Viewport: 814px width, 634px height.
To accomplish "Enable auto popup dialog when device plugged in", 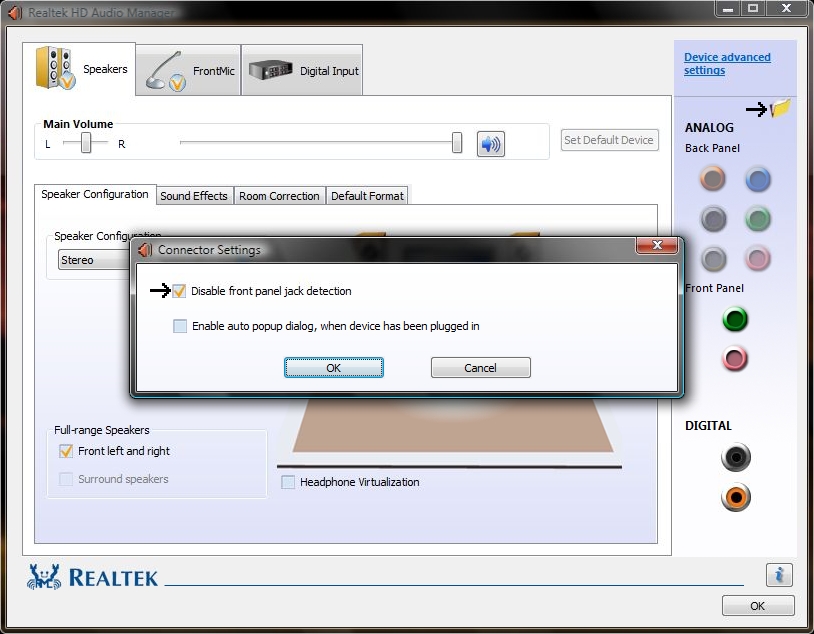I will click(180, 326).
